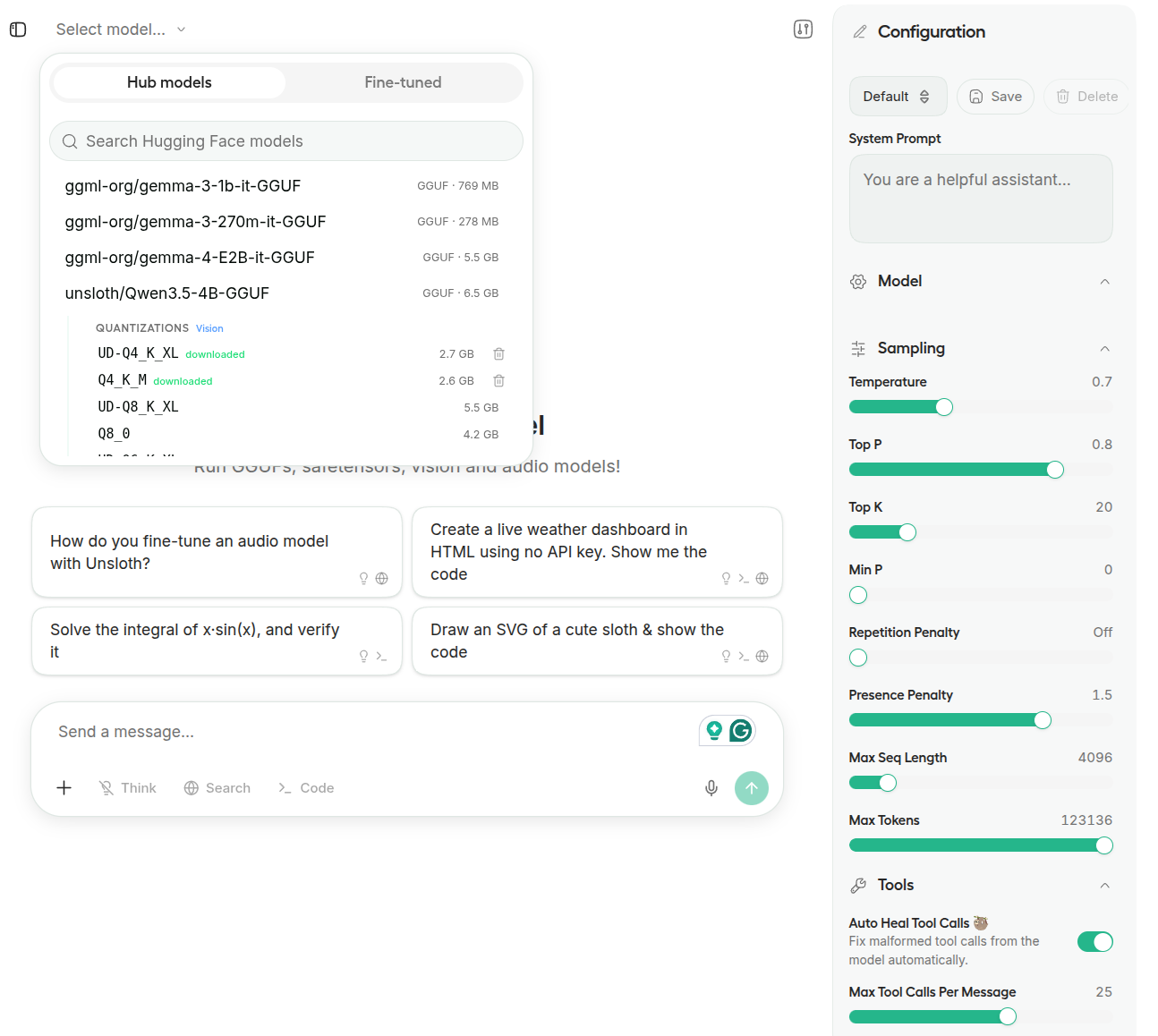
Task: Expand the ggml-org/gemma-3-270m-it-GGUF model
Action: tap(282, 222)
